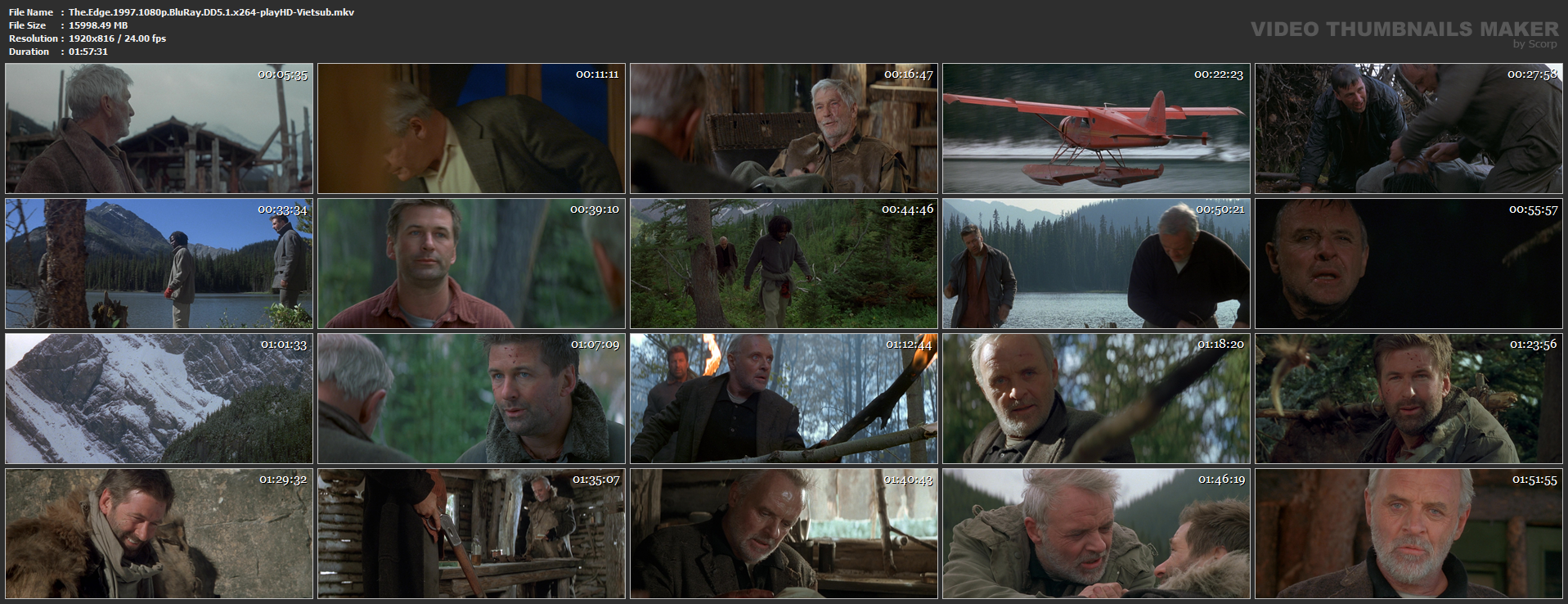This screenshot has height=604, width=1568.
Task: Select the cabin thumbnail at 01:35:07
Action: point(471,534)
